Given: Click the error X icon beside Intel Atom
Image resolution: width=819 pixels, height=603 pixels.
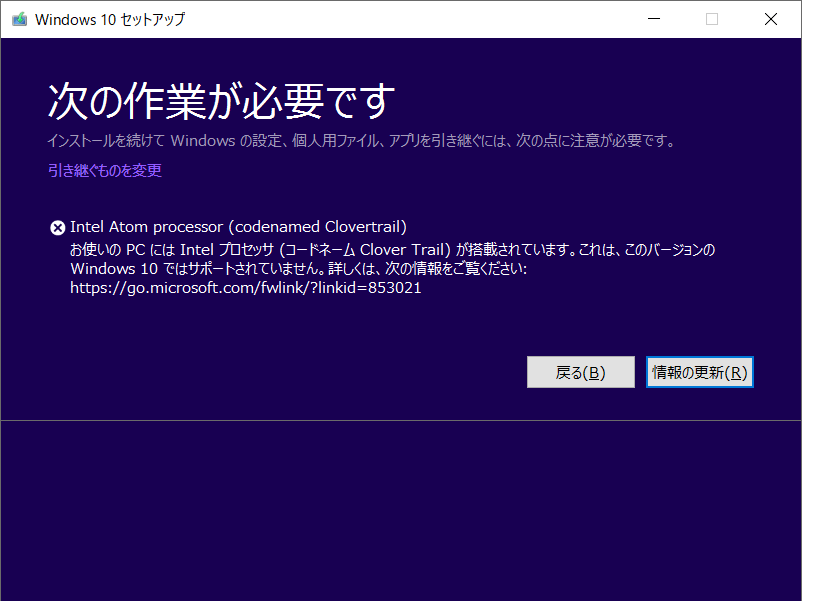Looking at the screenshot, I should point(57,227).
